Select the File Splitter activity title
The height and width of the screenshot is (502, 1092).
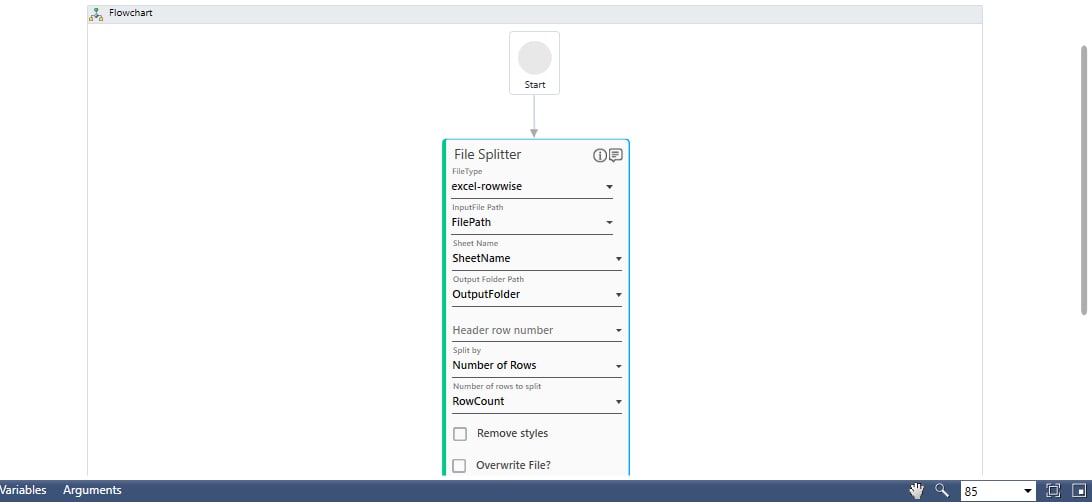tap(487, 155)
